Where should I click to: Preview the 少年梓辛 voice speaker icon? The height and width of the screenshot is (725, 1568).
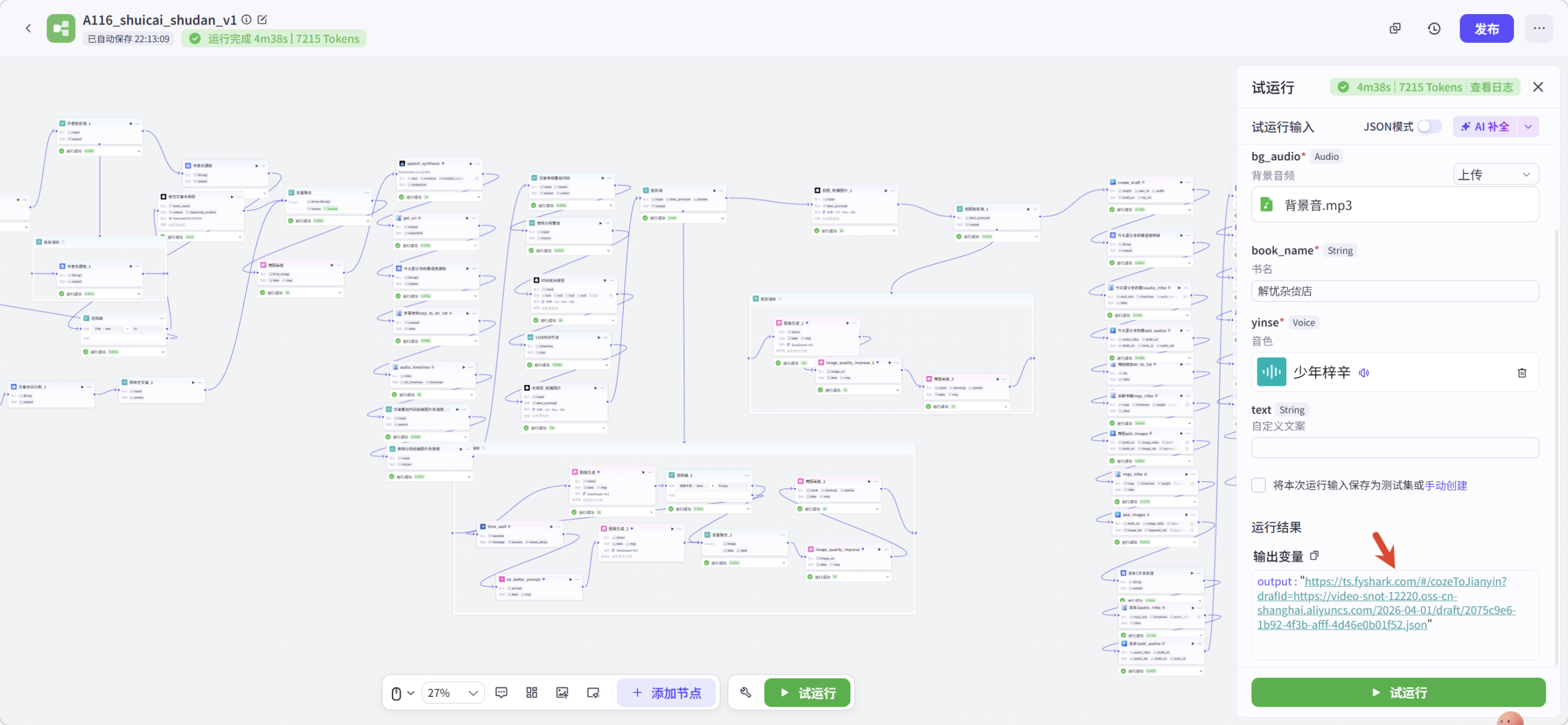1364,372
